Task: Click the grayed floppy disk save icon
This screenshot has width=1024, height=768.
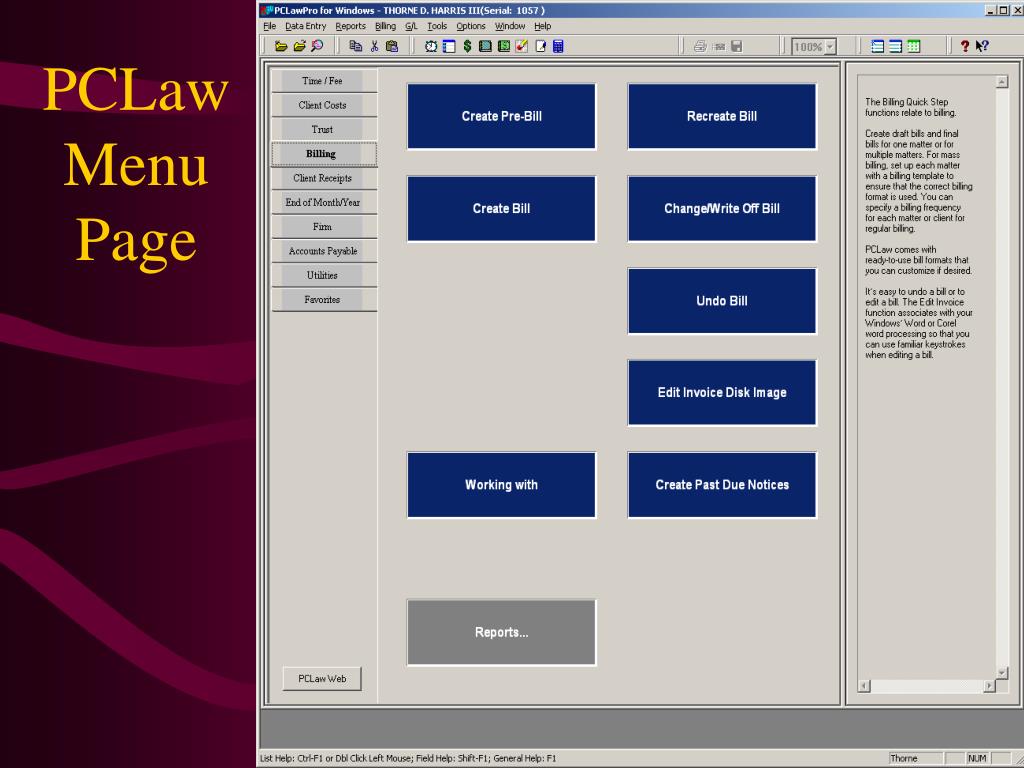Action: click(x=737, y=46)
